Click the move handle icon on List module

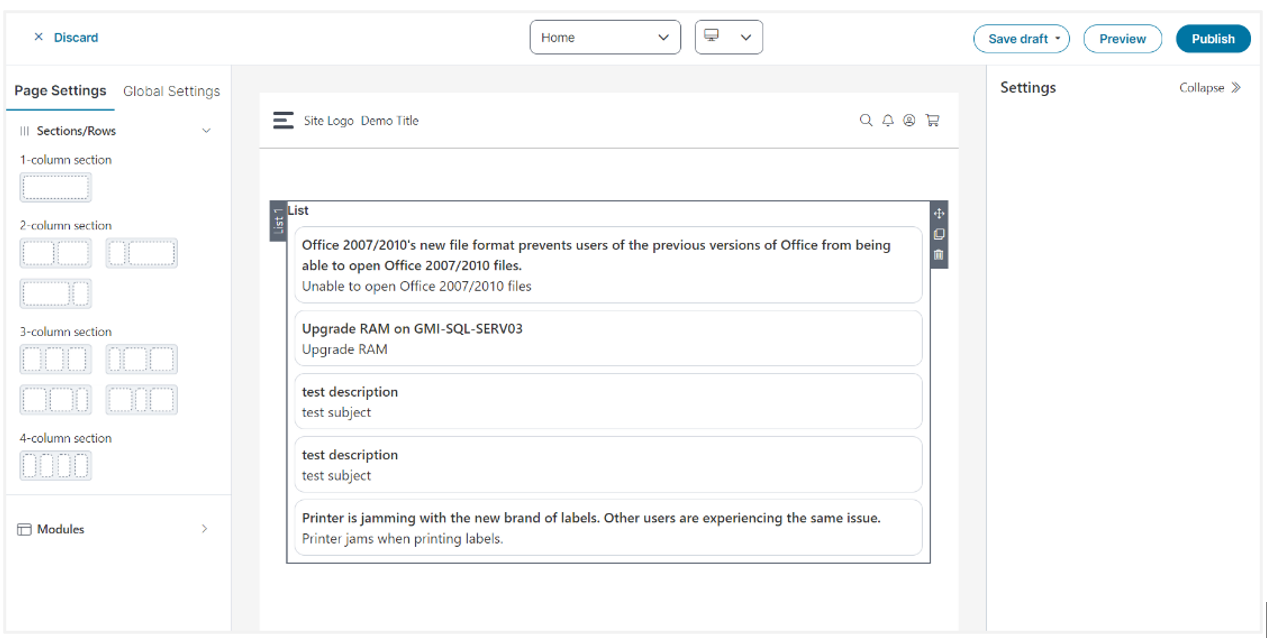click(x=938, y=213)
